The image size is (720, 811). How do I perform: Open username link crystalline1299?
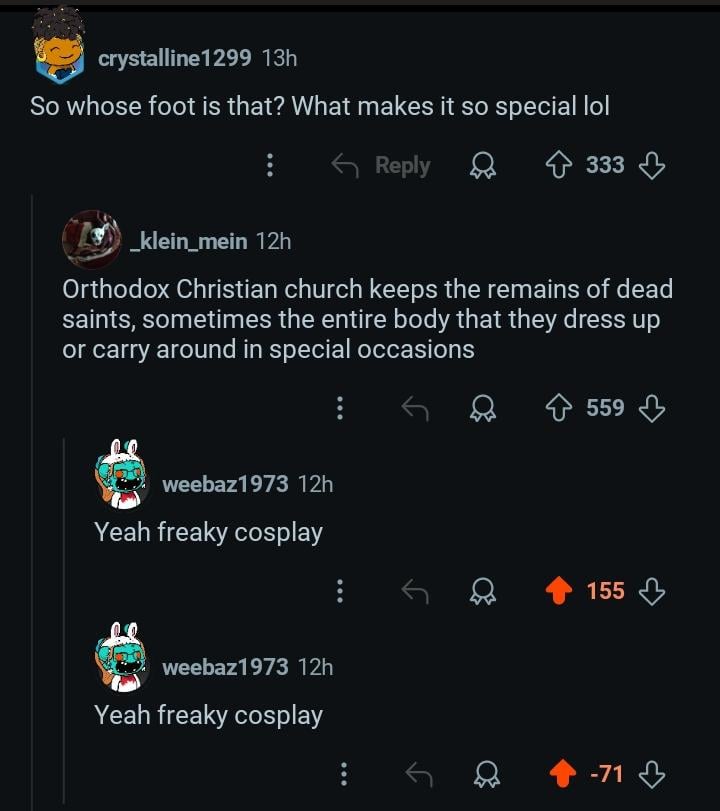(x=174, y=58)
